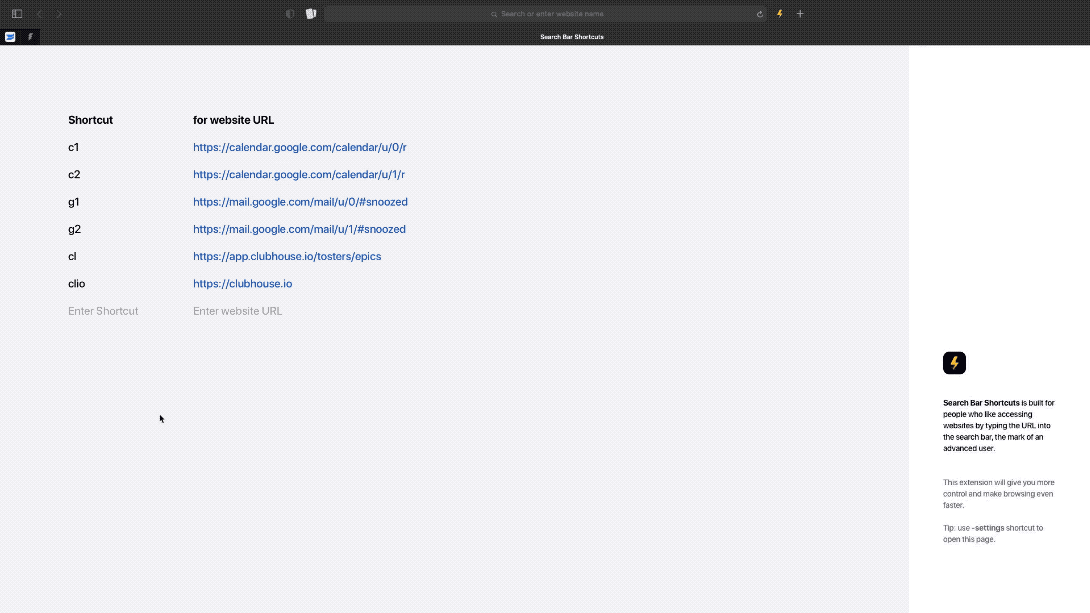Click the 'This extension will give you' paragraph
Viewport: 1090px width, 613px height.
click(999, 493)
